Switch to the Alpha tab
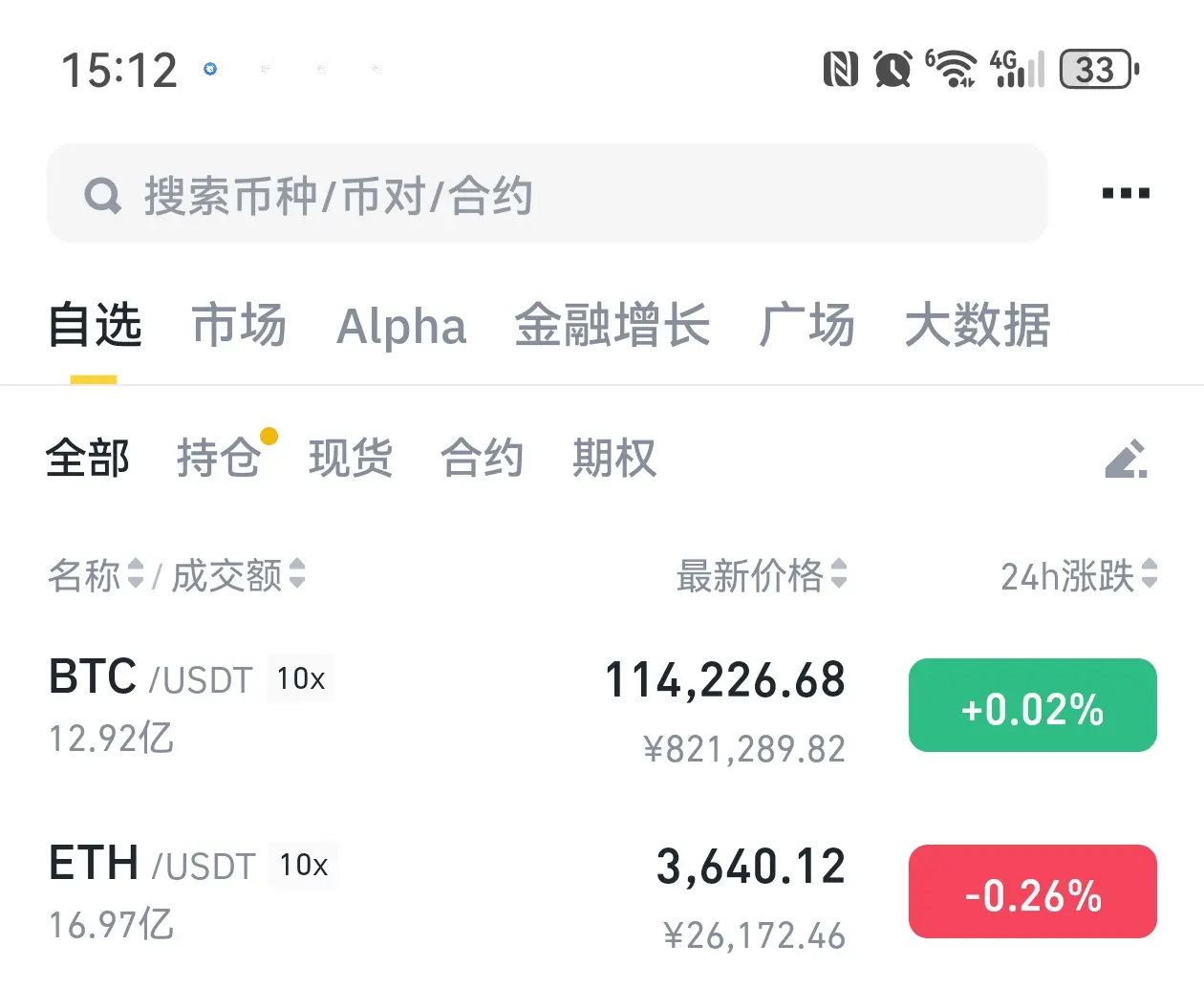This screenshot has height=987, width=1204. tap(401, 326)
